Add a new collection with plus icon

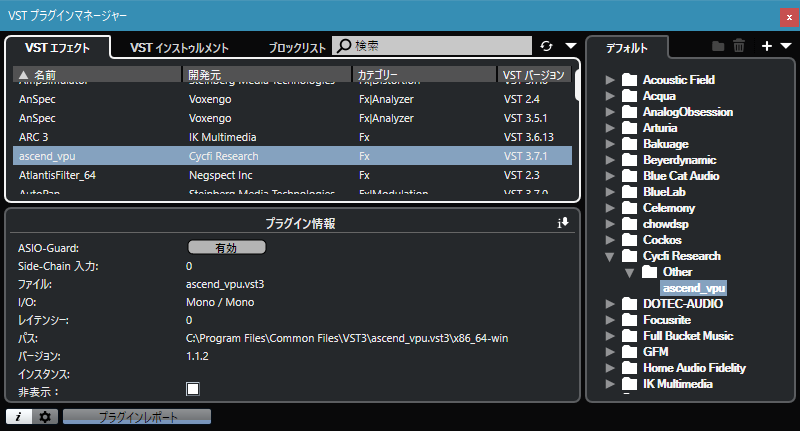tap(766, 46)
